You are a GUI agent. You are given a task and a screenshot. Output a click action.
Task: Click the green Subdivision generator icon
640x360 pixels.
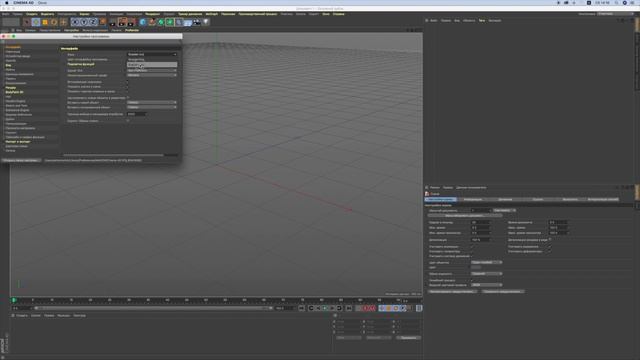coord(161,22)
